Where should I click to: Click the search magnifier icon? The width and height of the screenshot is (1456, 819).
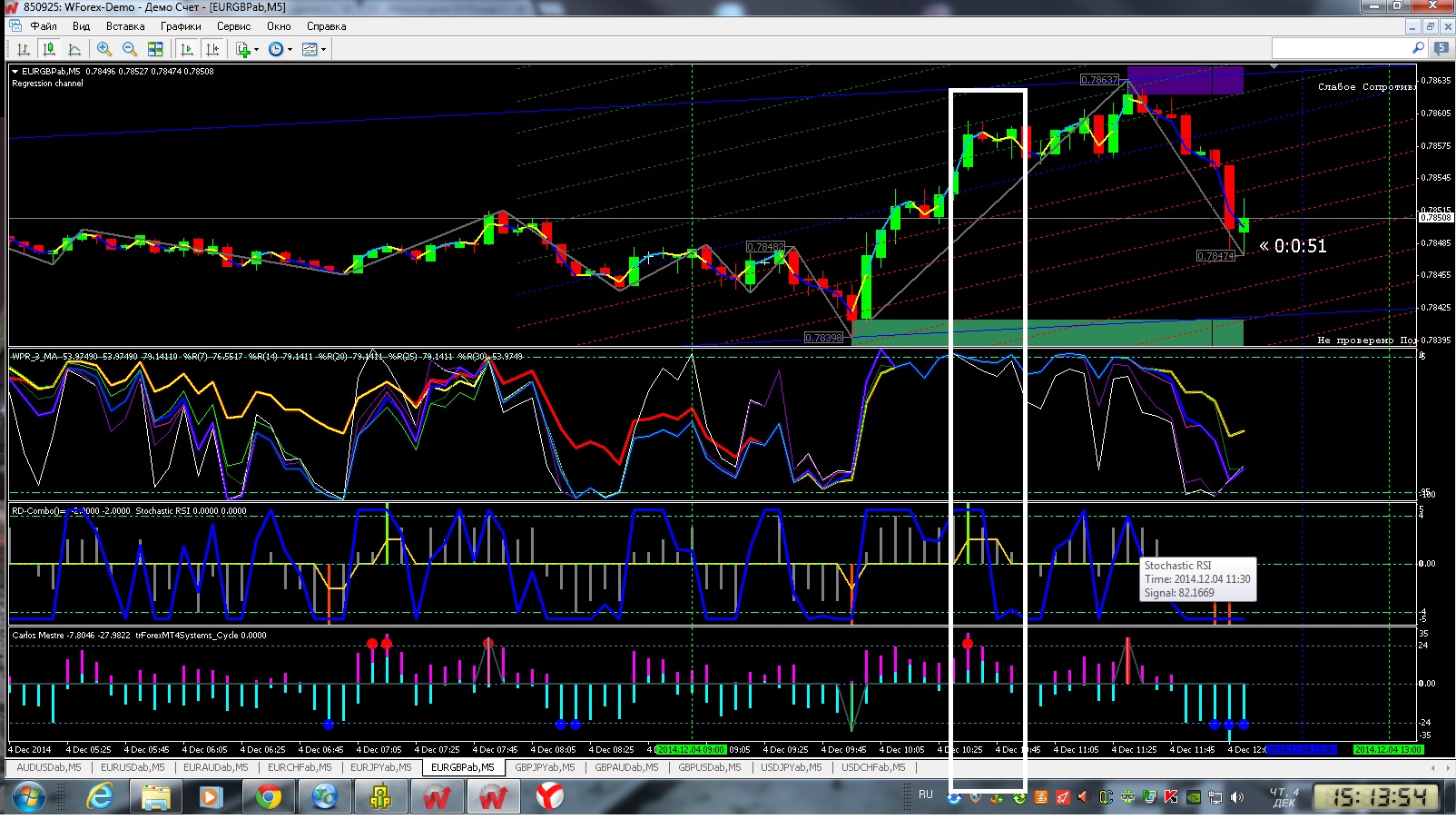click(1418, 48)
